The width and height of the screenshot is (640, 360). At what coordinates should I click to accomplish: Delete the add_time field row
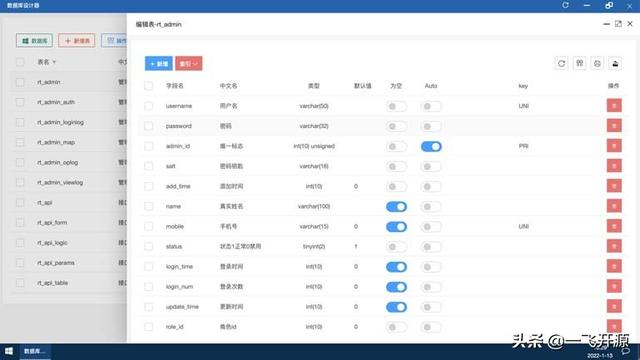[x=614, y=186]
